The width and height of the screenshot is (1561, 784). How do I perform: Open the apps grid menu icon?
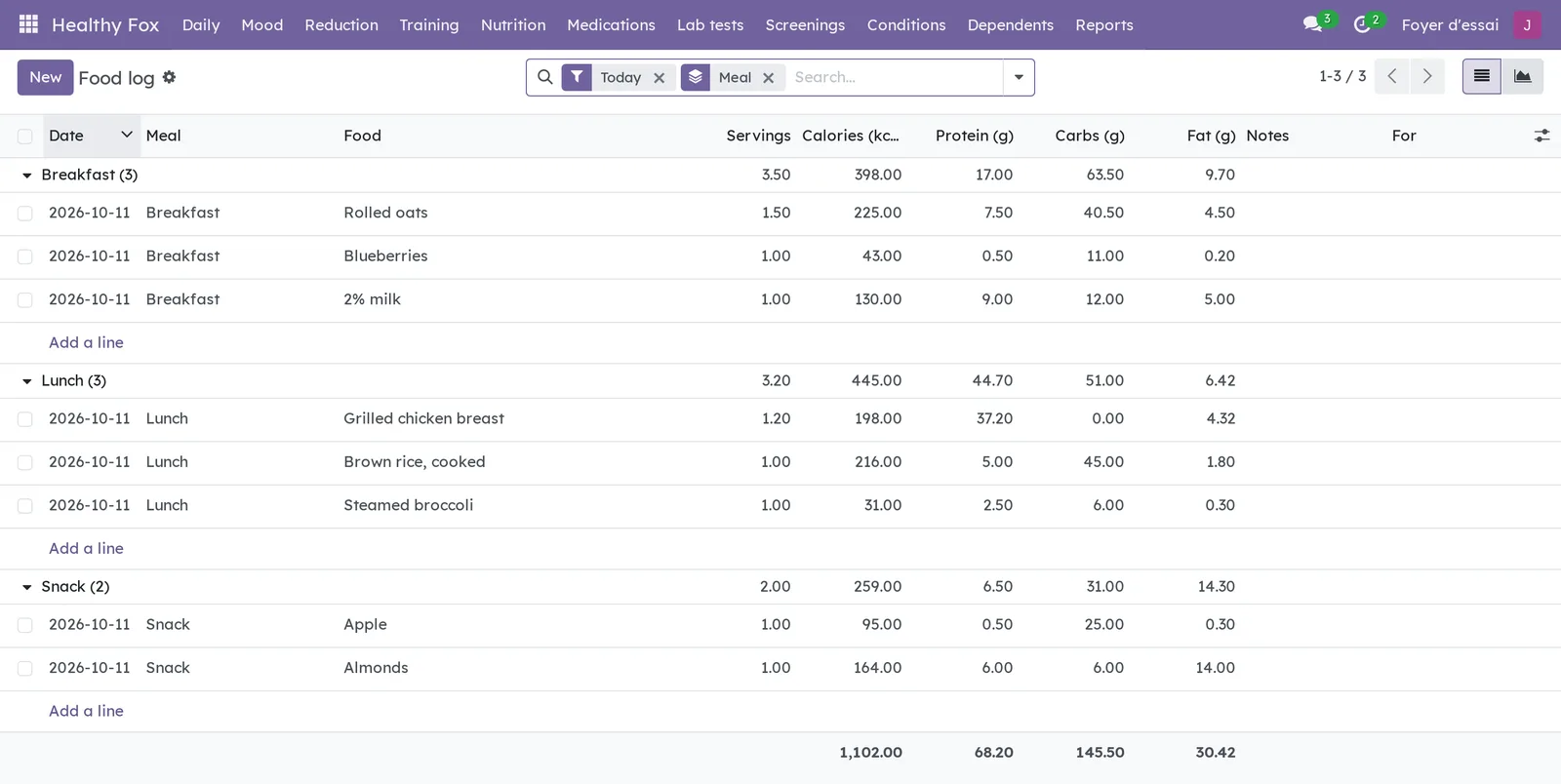coord(28,24)
